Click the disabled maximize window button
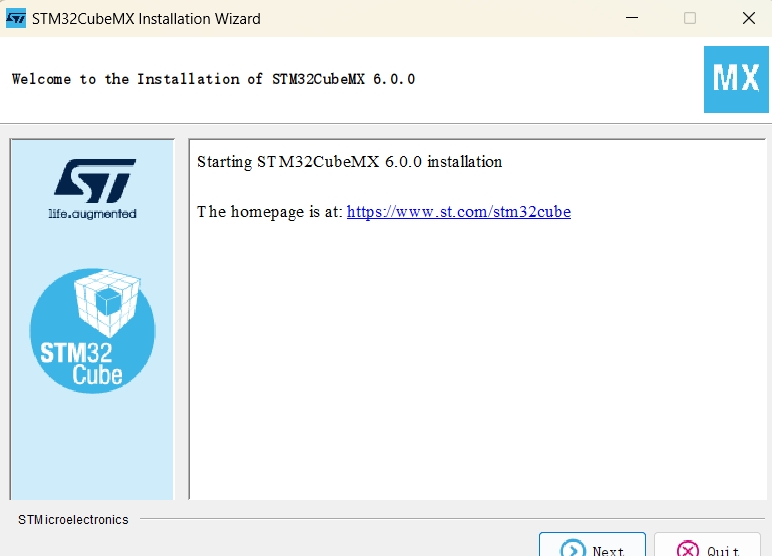Screen dimensions: 772x556 690,18
